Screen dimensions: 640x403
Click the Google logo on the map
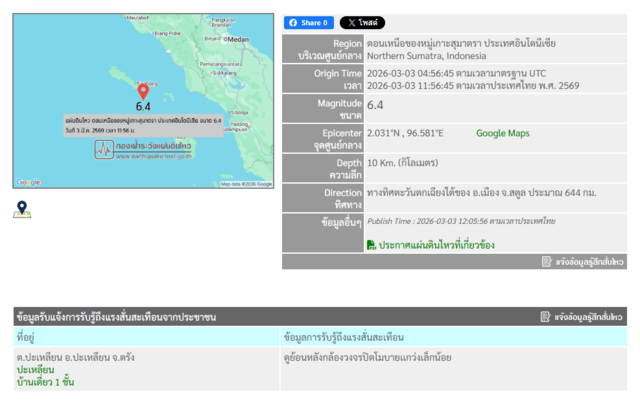coord(28,183)
